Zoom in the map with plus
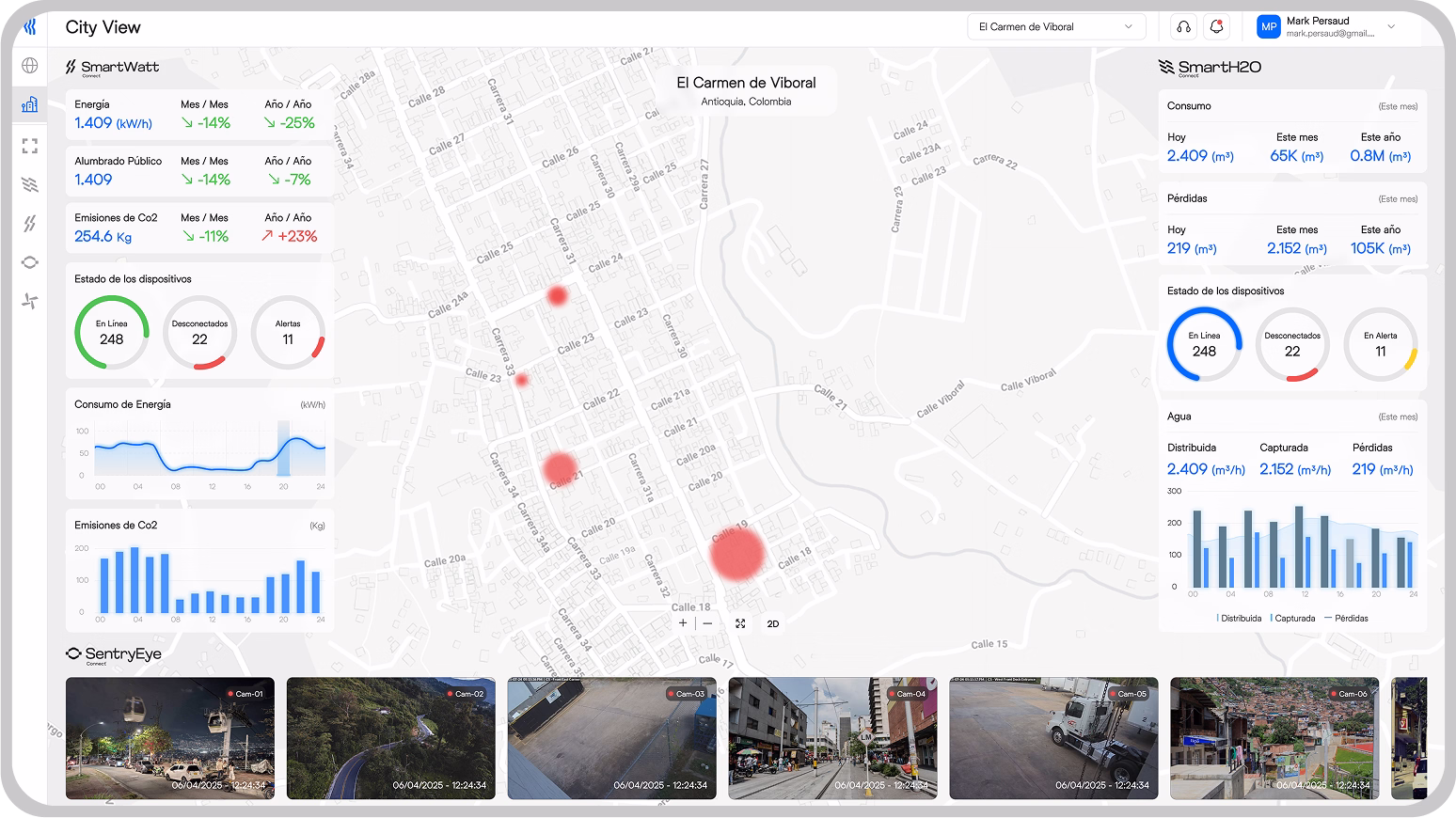The height and width of the screenshot is (818, 1456). (x=683, y=623)
